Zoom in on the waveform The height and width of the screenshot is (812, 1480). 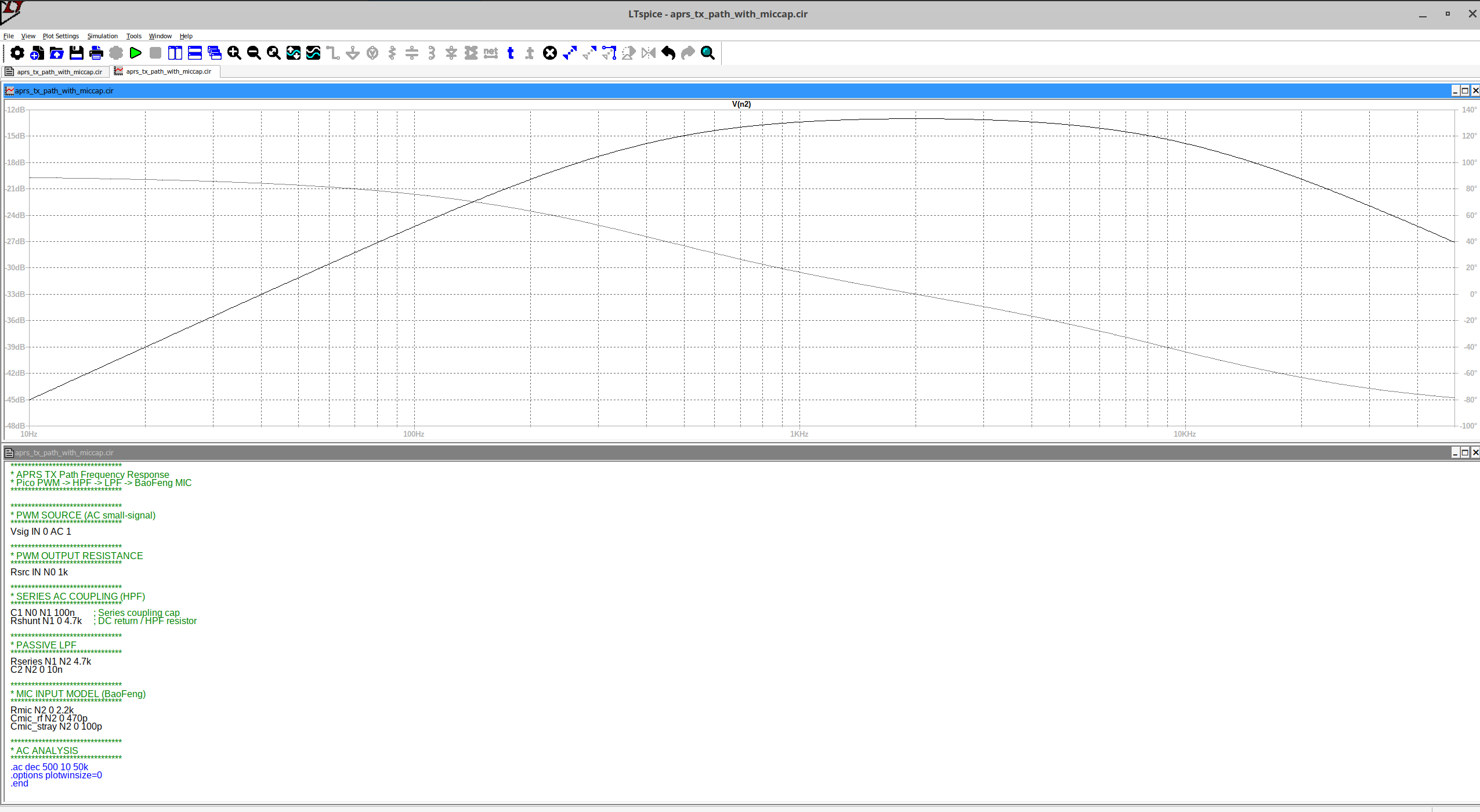pyautogui.click(x=234, y=53)
